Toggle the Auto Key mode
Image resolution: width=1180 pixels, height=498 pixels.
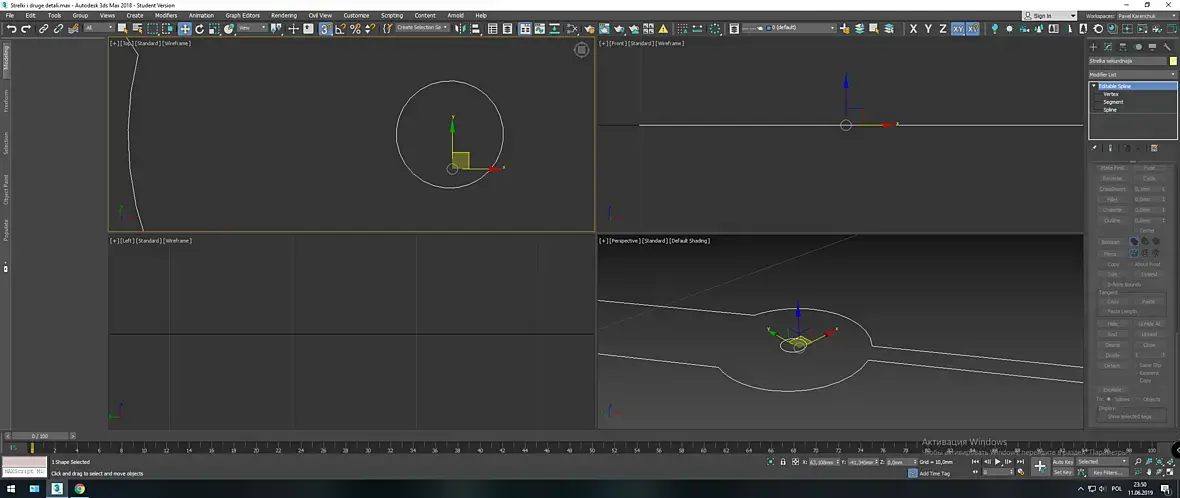click(1063, 462)
